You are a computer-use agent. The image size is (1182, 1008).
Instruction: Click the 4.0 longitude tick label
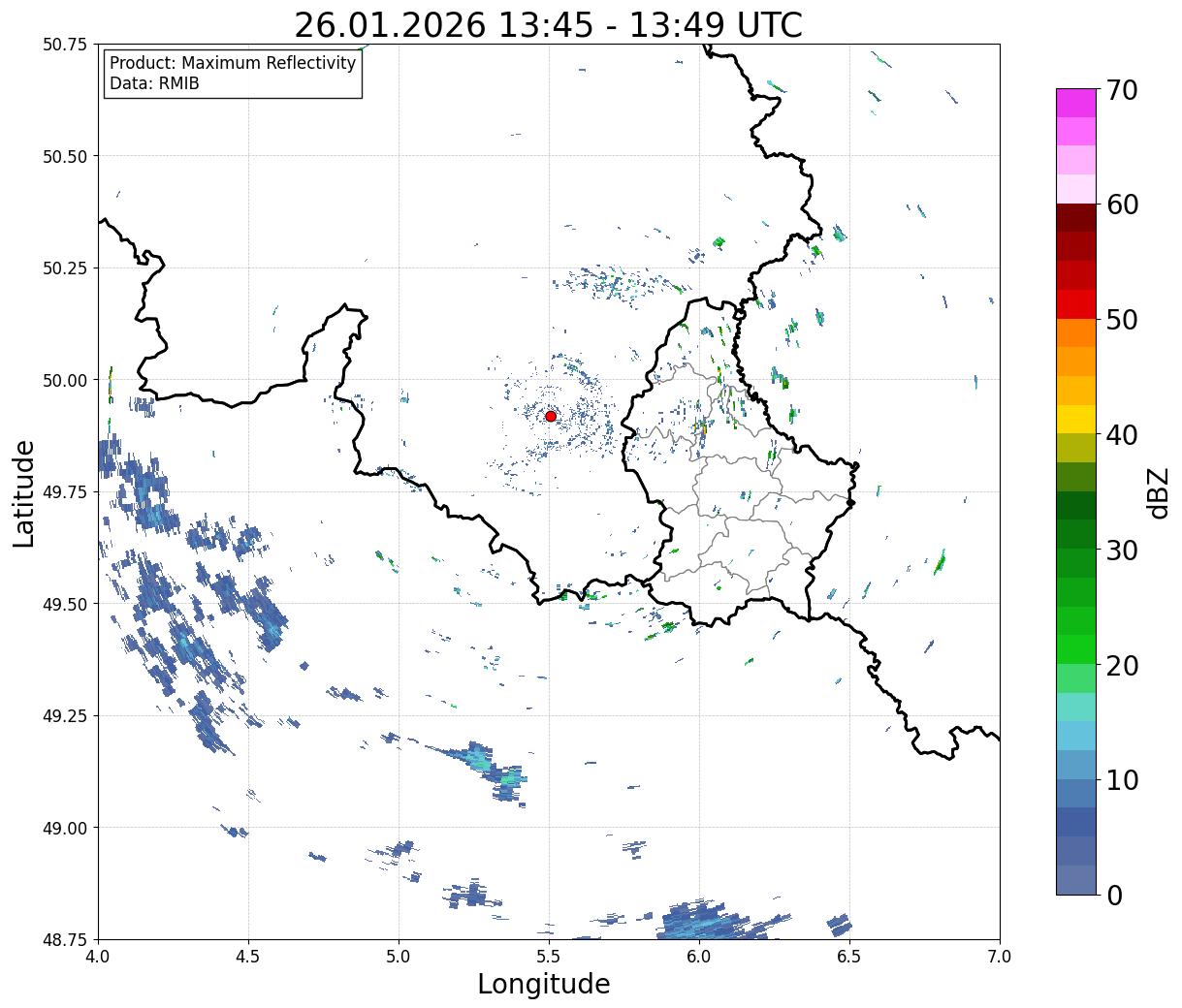(x=98, y=957)
